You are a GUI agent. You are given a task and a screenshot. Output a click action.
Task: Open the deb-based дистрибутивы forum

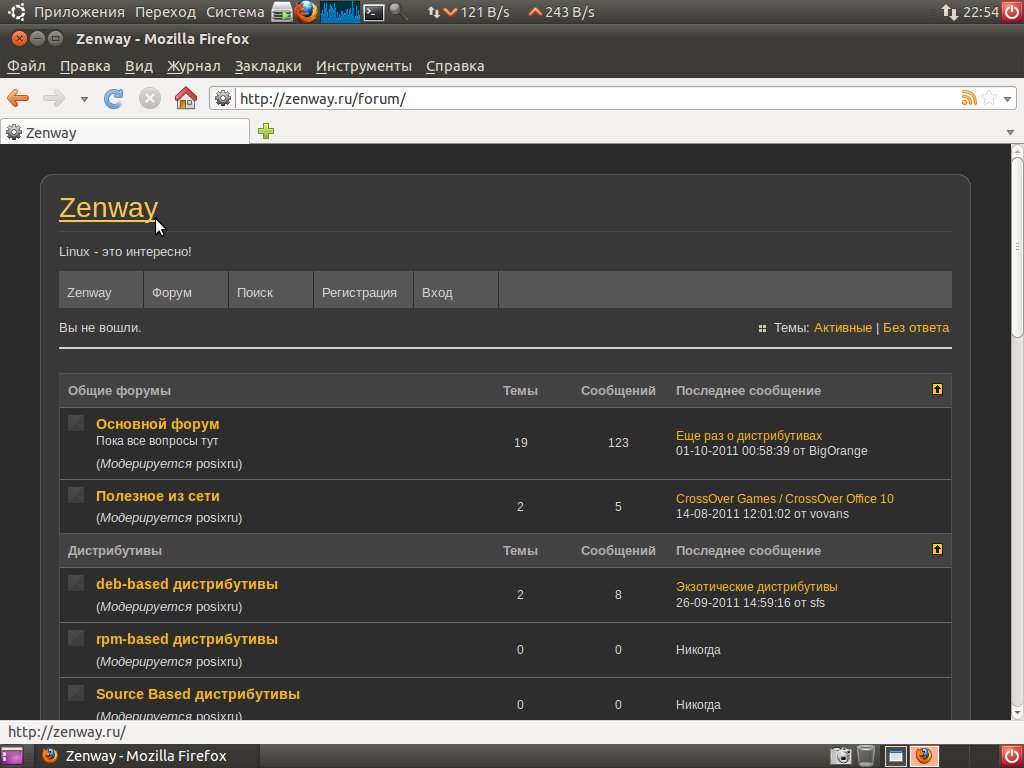pyautogui.click(x=187, y=584)
